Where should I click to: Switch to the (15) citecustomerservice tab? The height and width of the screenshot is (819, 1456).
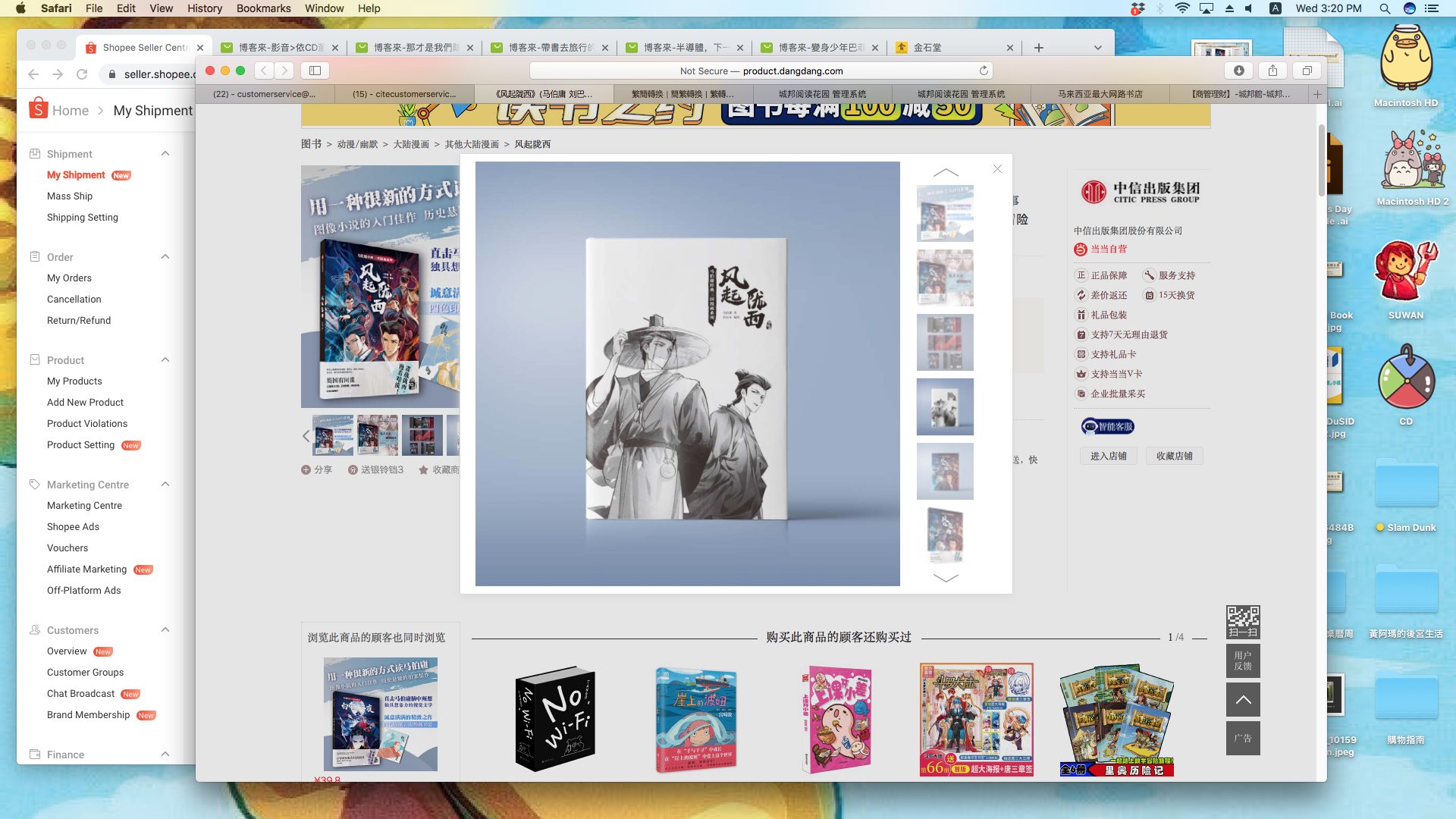click(x=404, y=94)
